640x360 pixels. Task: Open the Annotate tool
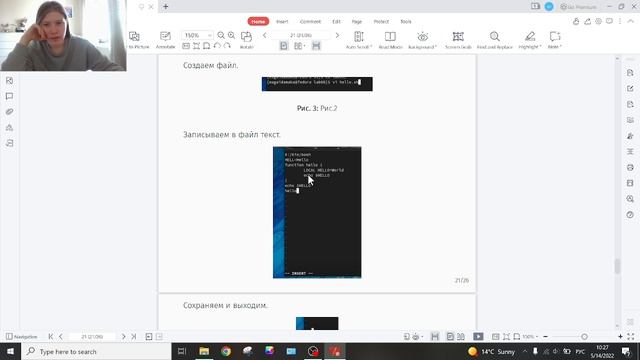pos(165,40)
